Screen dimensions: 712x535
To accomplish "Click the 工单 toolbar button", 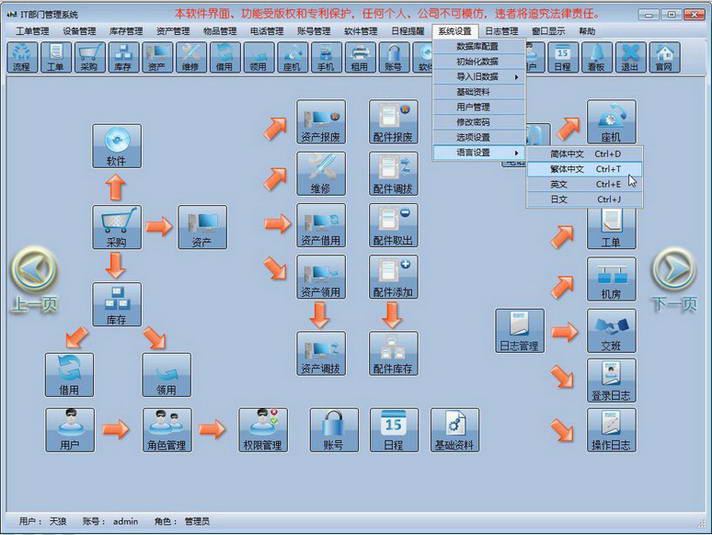I will (55, 57).
